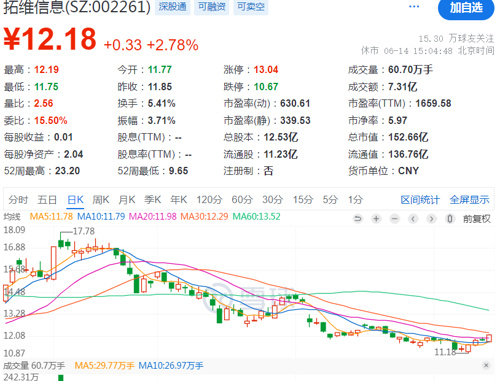The image size is (500, 381).
Task: Click the chart reset (undo arrow) icon
Action: click(358, 219)
